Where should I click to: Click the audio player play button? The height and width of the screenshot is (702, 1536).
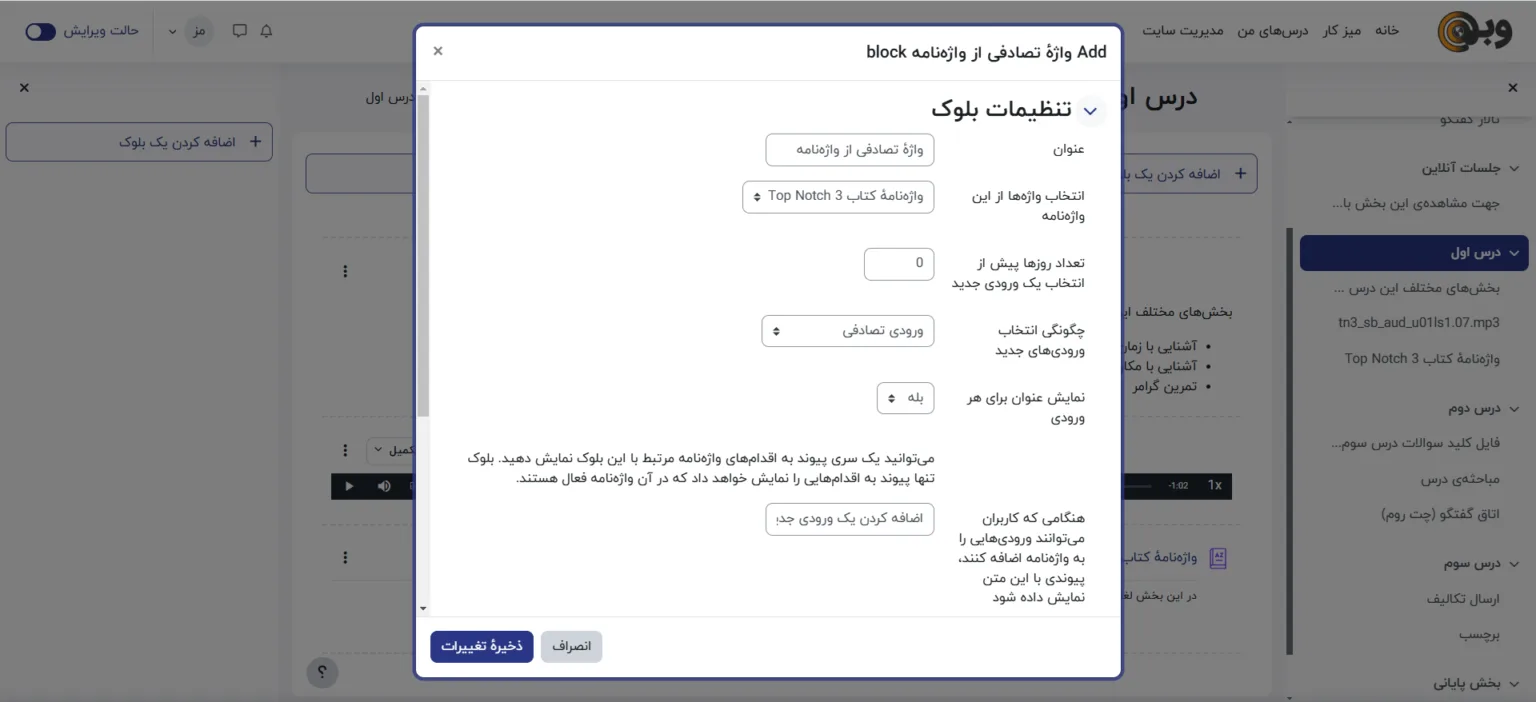click(x=349, y=486)
